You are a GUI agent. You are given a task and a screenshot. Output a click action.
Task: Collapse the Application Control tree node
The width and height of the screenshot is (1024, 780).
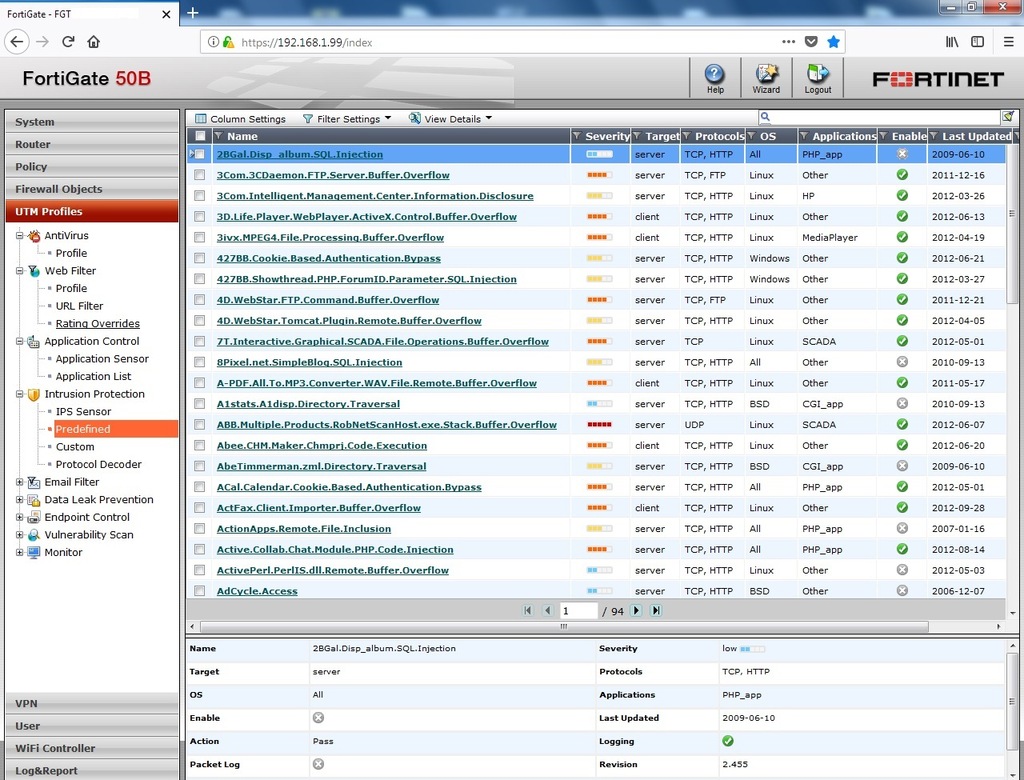20,341
